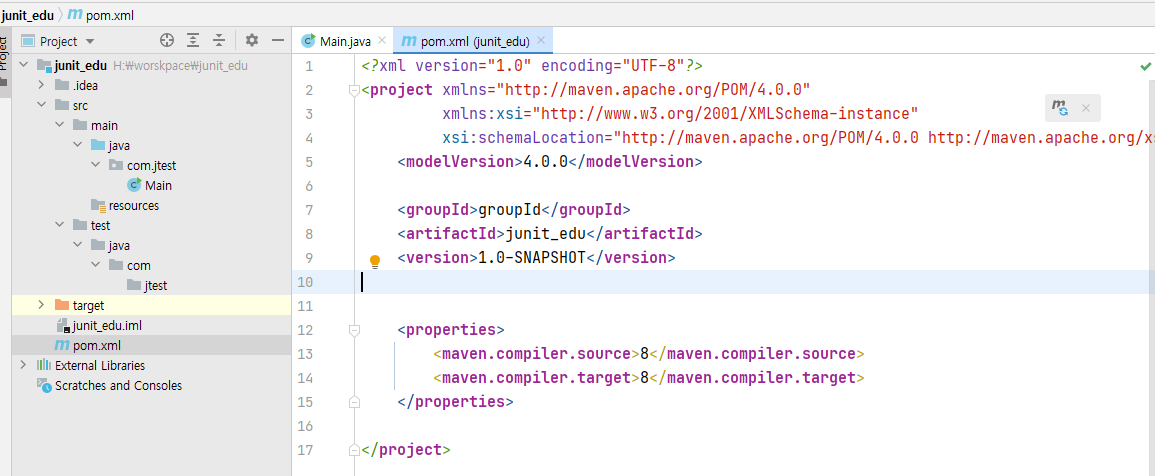Click the xmlns:xsi URL on line 3
The height and width of the screenshot is (476, 1155).
pos(725,114)
